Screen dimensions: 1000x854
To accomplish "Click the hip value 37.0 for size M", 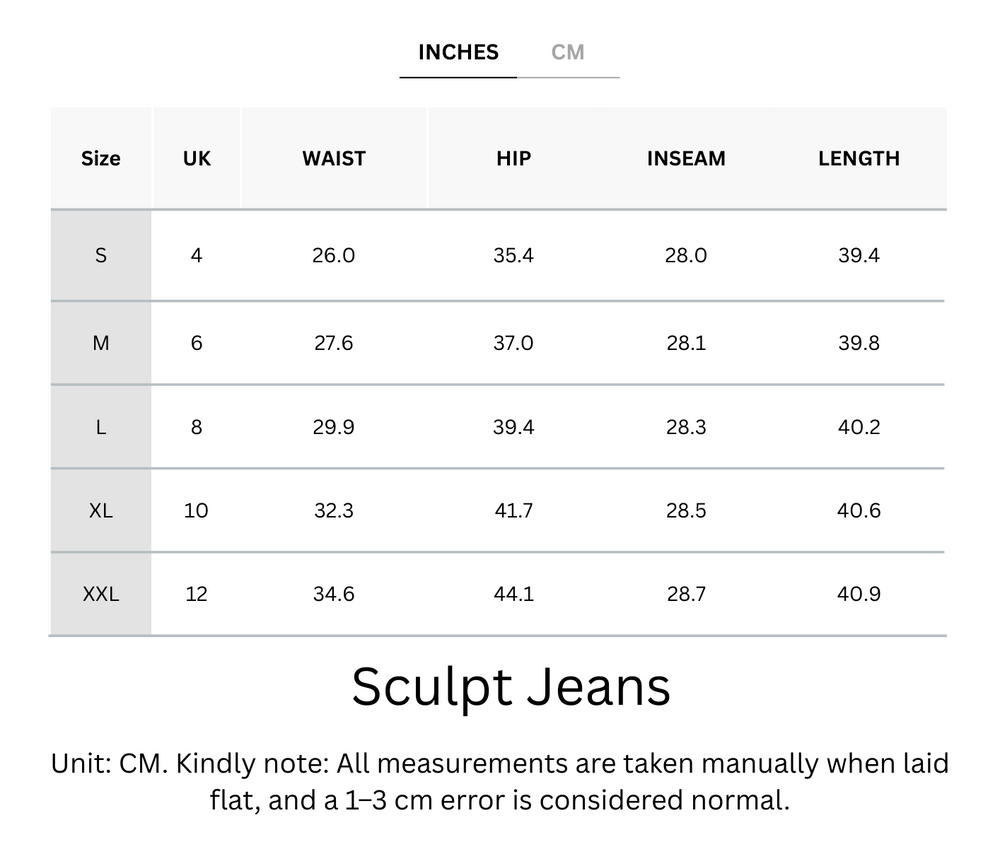I will coord(513,342).
